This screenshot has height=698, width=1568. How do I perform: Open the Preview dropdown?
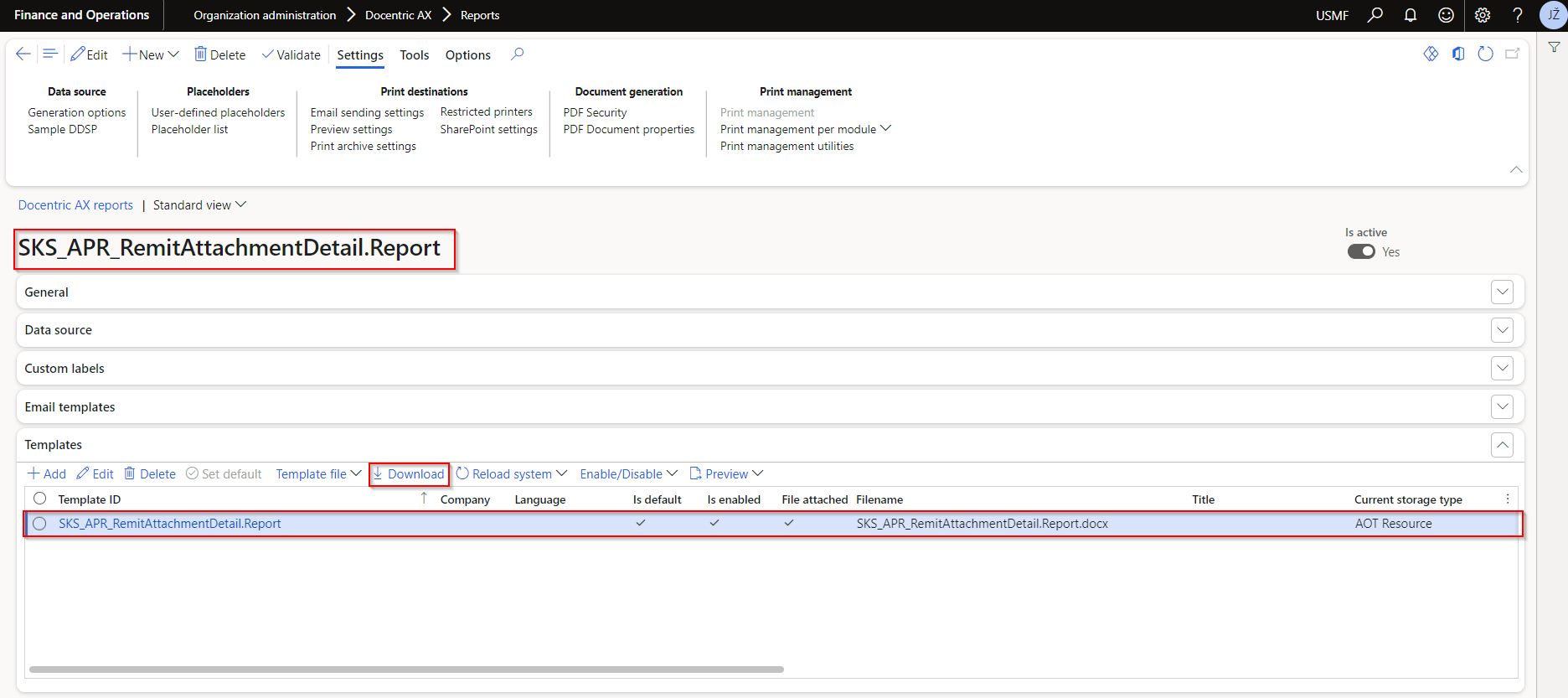coord(726,473)
